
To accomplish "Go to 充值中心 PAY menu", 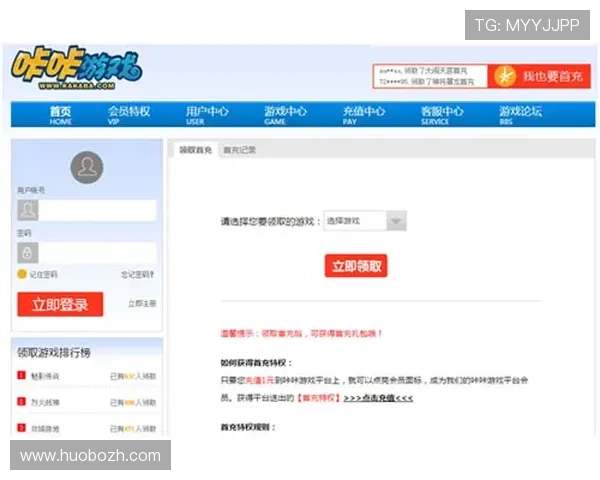I will coord(364,115).
